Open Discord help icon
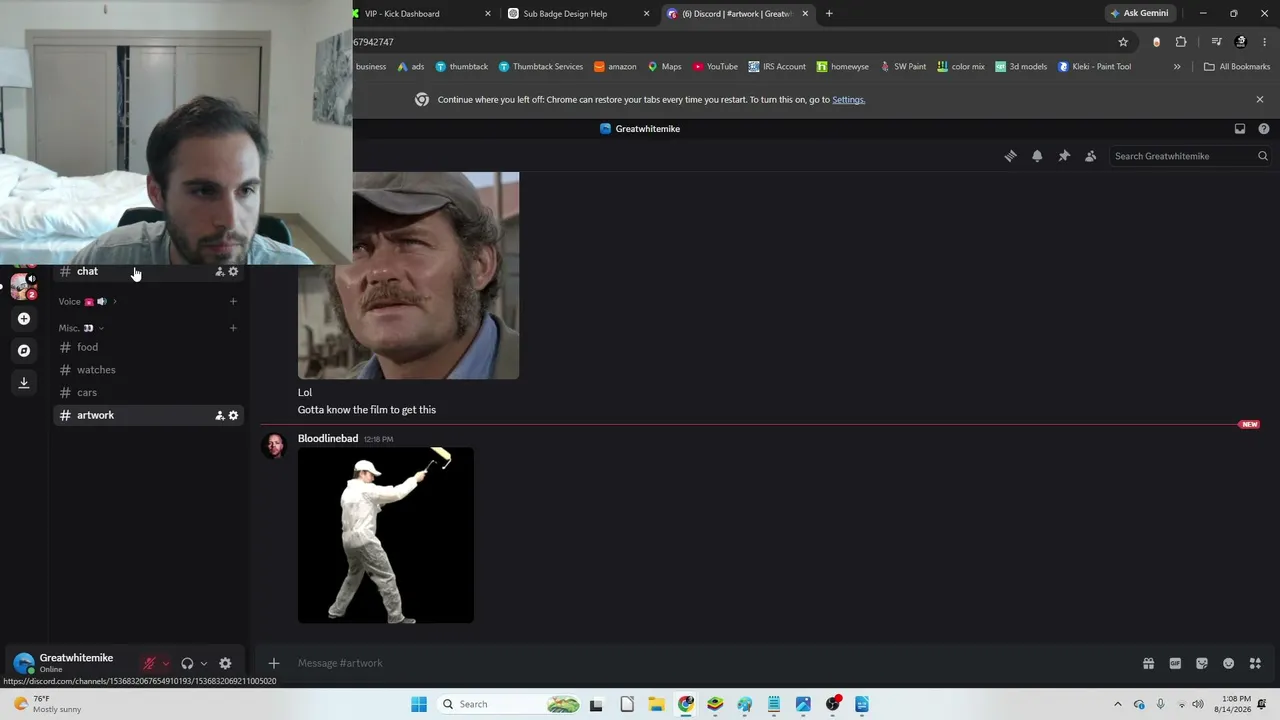Screen dimensions: 1280x720 click(1264, 129)
